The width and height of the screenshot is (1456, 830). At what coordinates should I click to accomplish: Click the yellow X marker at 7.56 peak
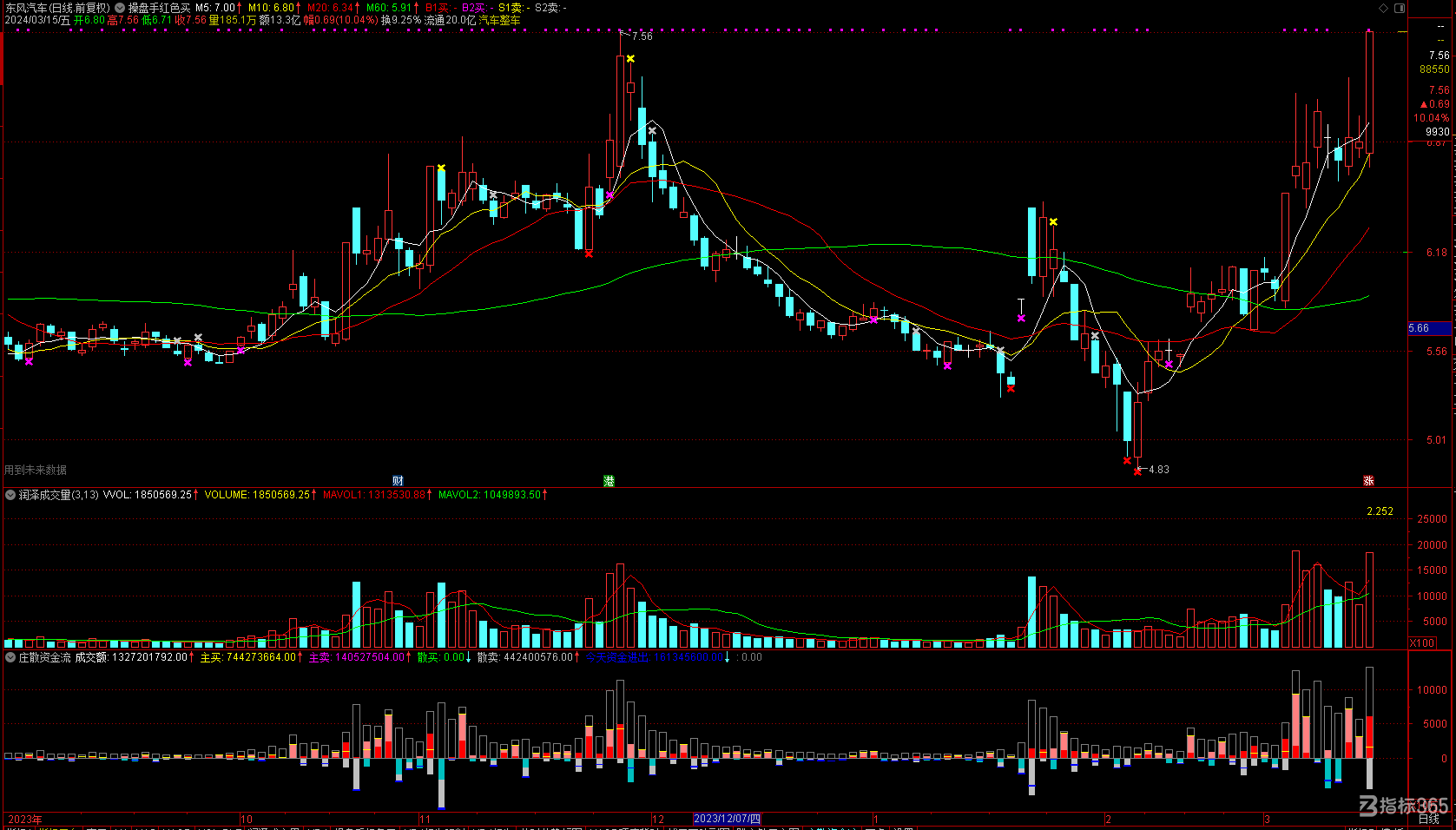pos(630,59)
